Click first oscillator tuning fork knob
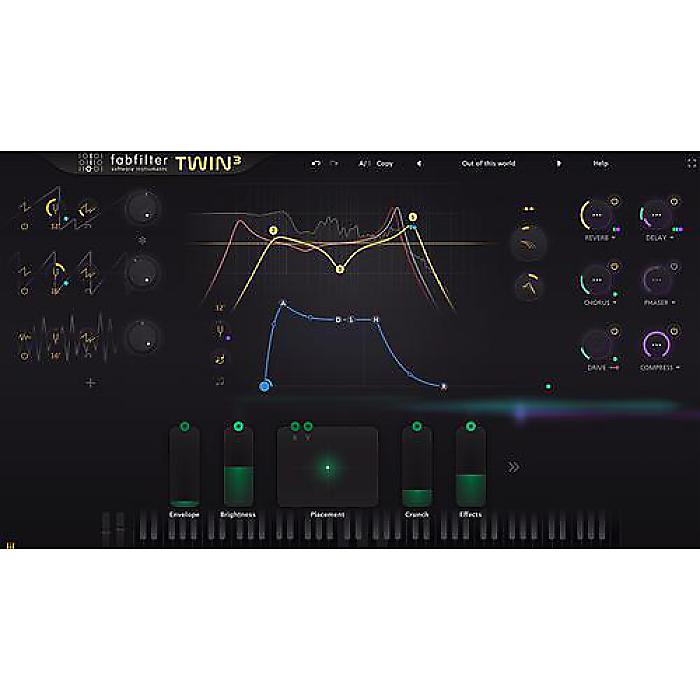 [x=54, y=208]
